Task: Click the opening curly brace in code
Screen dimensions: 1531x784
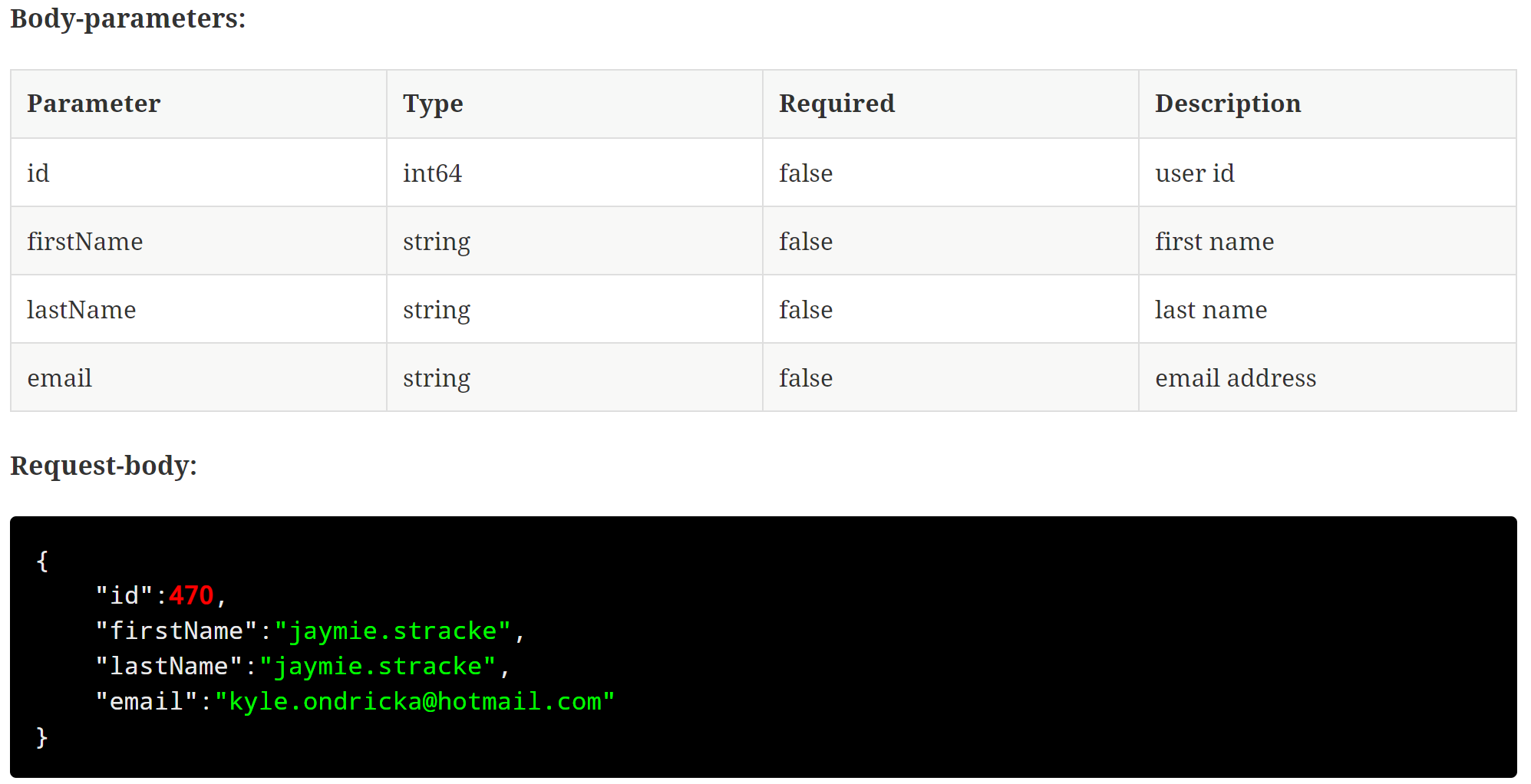Action: click(x=42, y=561)
